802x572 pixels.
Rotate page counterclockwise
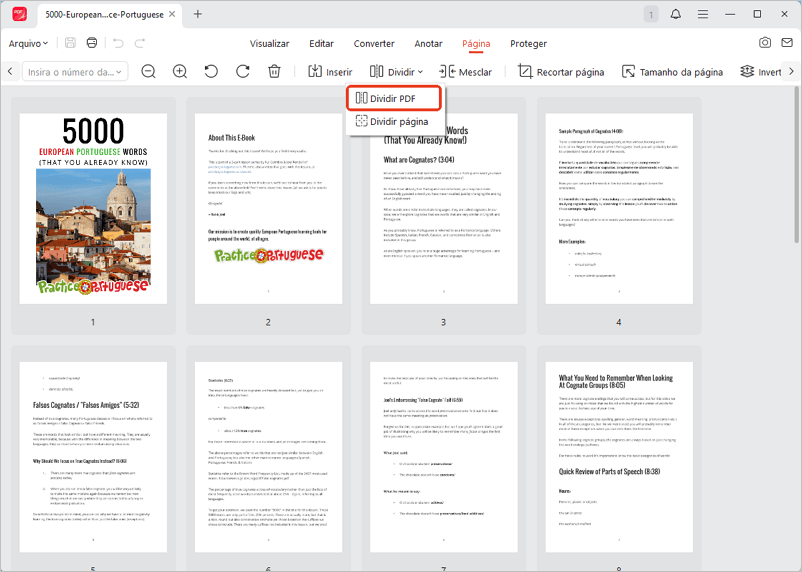(x=211, y=72)
